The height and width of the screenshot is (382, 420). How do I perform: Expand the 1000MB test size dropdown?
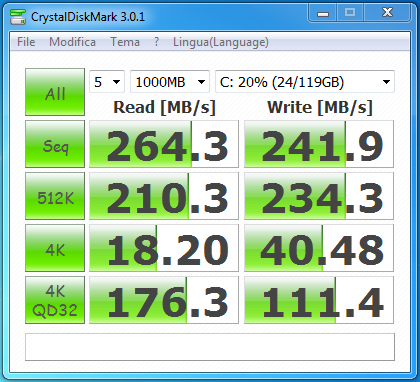(x=170, y=82)
